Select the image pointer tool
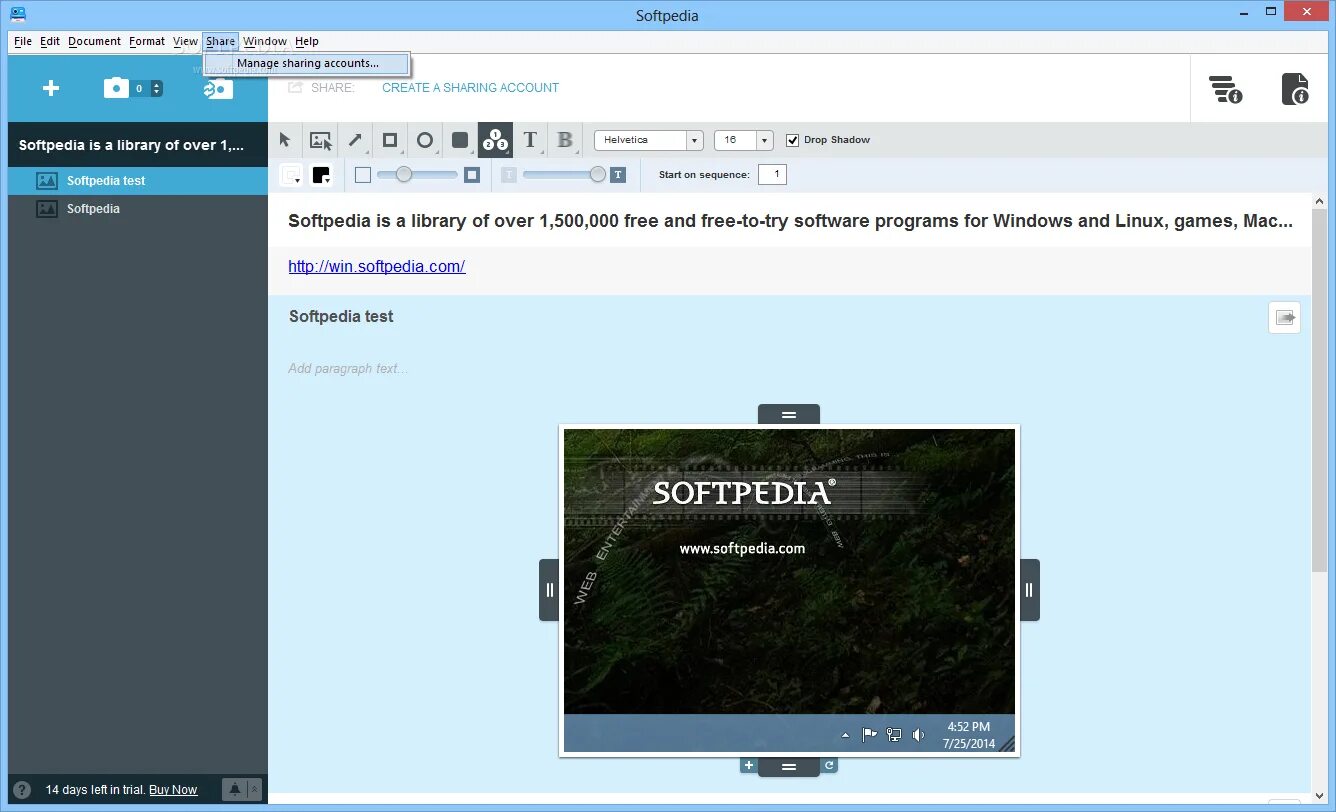 [x=320, y=140]
